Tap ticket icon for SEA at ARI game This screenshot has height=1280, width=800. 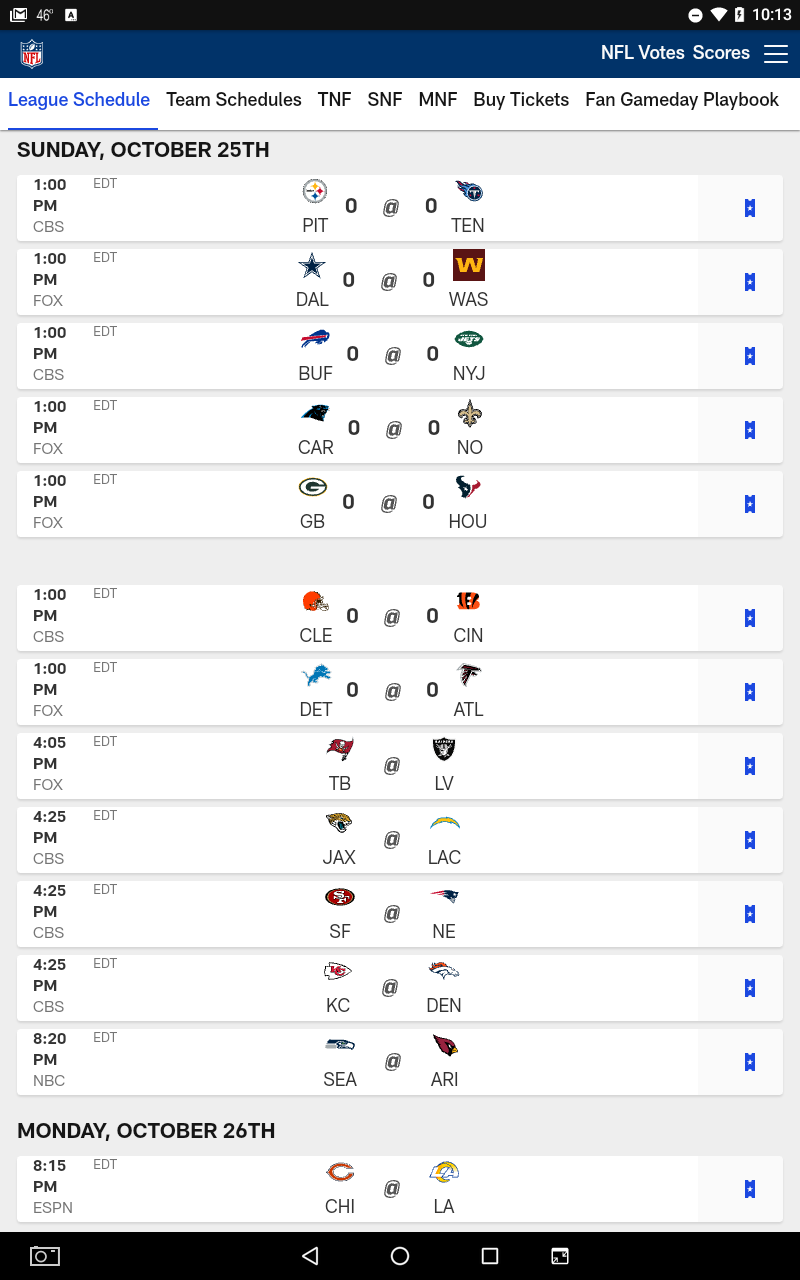[750, 1062]
